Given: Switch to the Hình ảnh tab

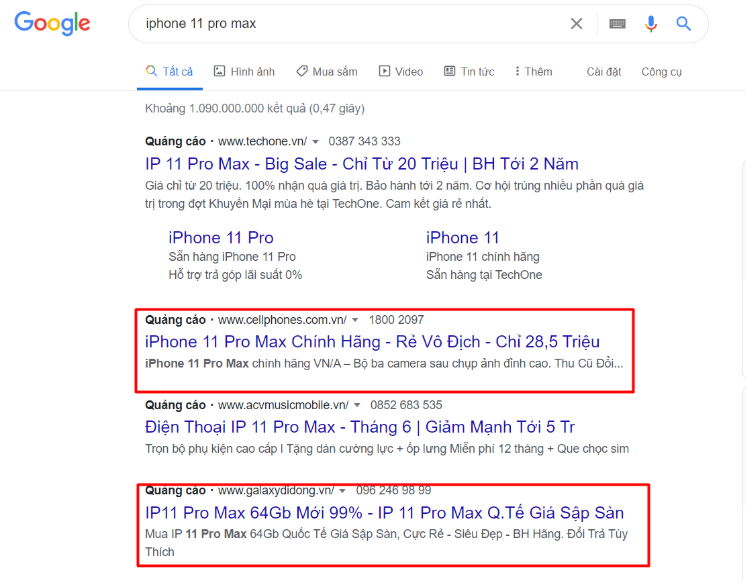Looking at the screenshot, I should coord(244,72).
